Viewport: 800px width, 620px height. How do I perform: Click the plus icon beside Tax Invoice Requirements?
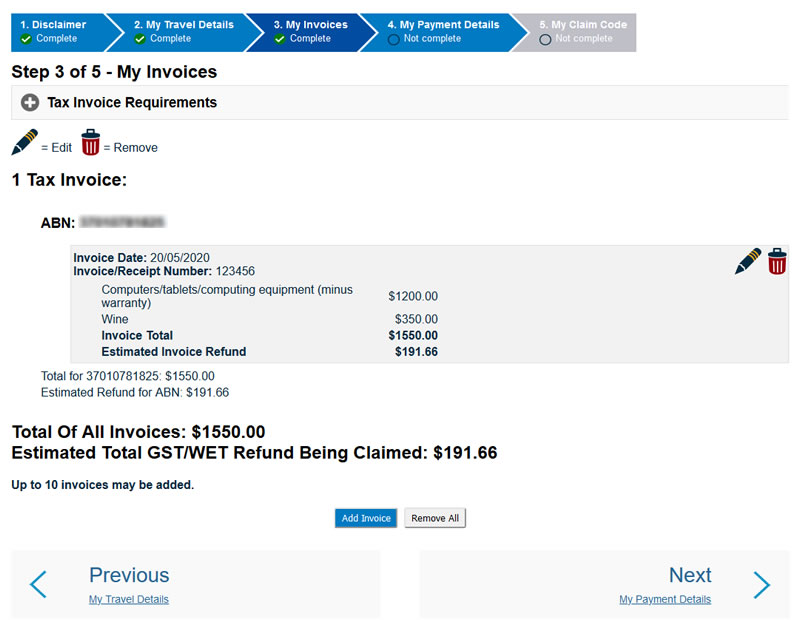pyautogui.click(x=30, y=103)
